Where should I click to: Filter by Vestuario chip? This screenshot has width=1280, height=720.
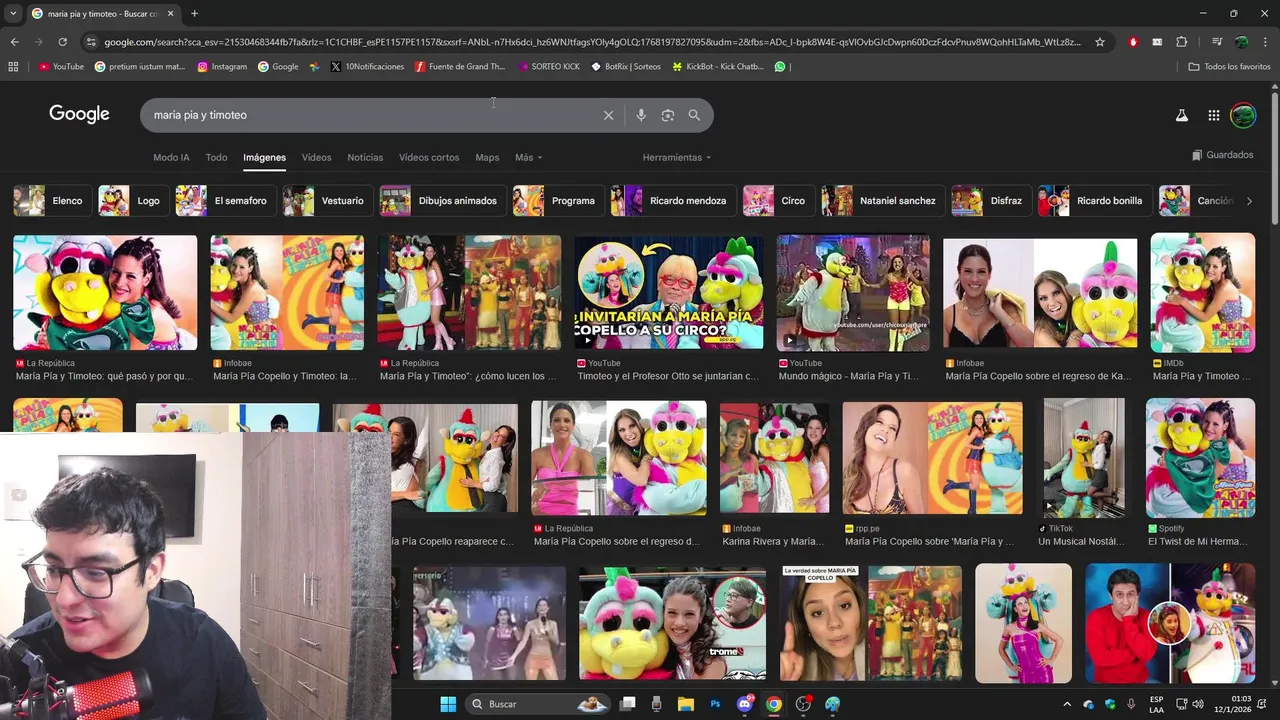(x=326, y=201)
